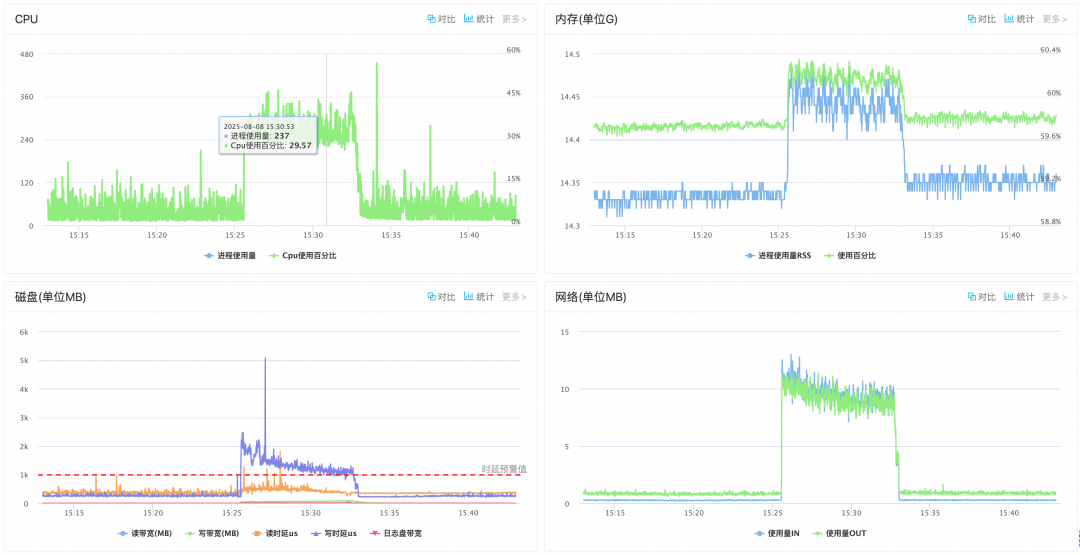Open 更多 in the 磁盘 panel
1080x555 pixels.
[514, 297]
